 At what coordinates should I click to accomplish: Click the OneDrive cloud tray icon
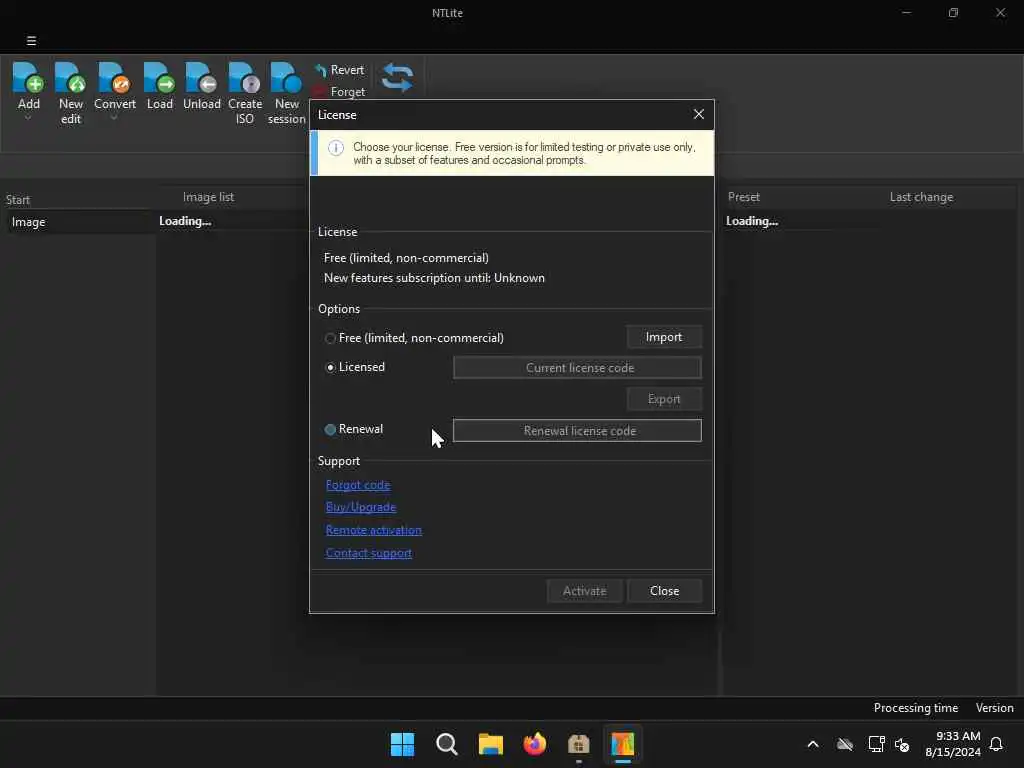click(845, 744)
